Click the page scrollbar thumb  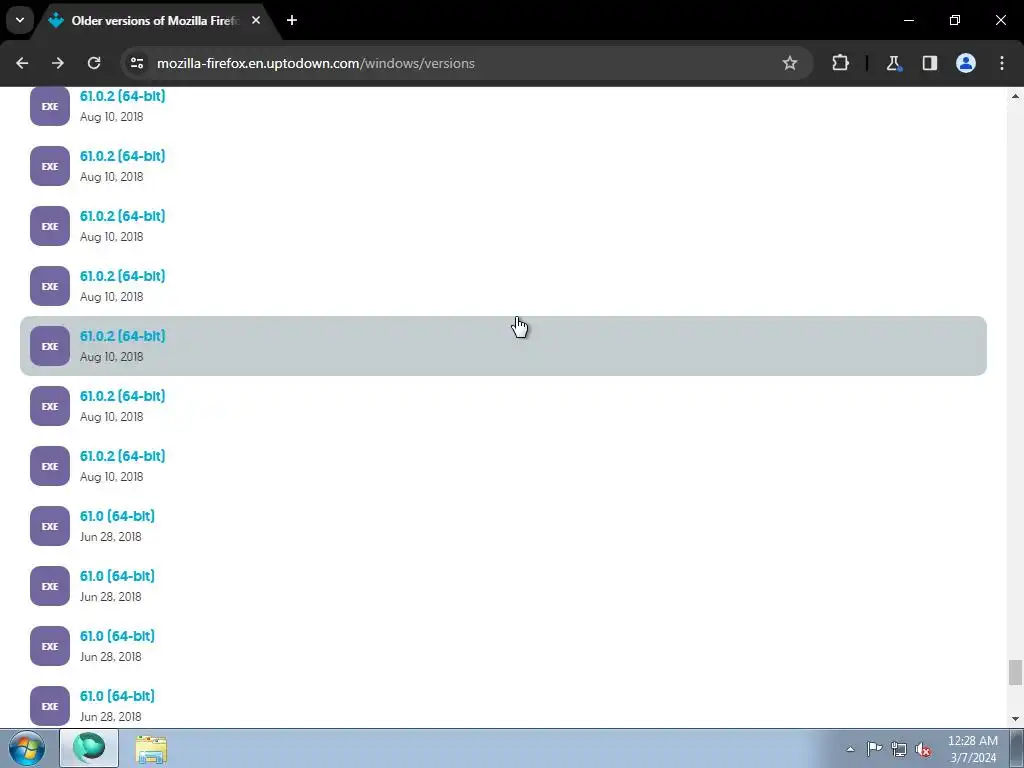coord(1015,673)
